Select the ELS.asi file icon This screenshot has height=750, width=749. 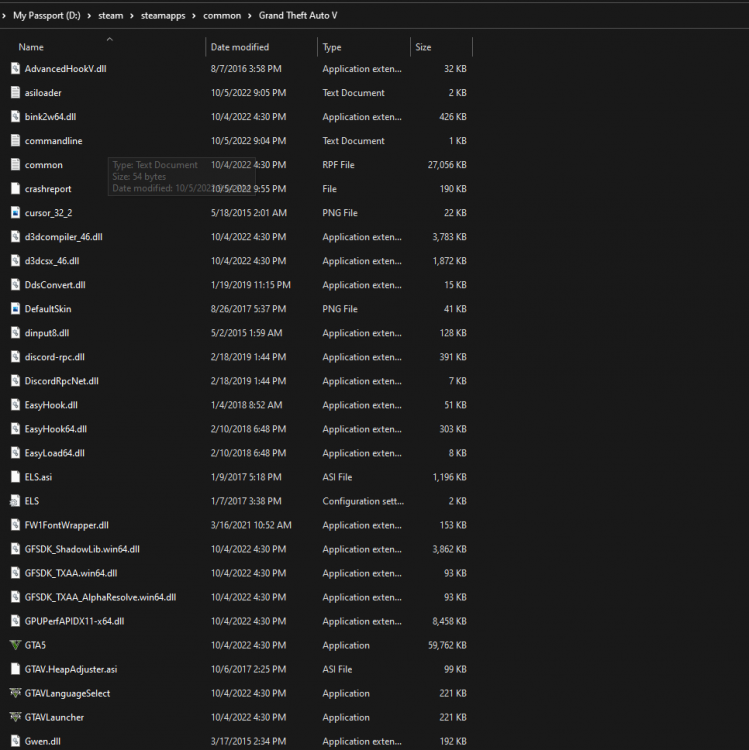[x=15, y=477]
